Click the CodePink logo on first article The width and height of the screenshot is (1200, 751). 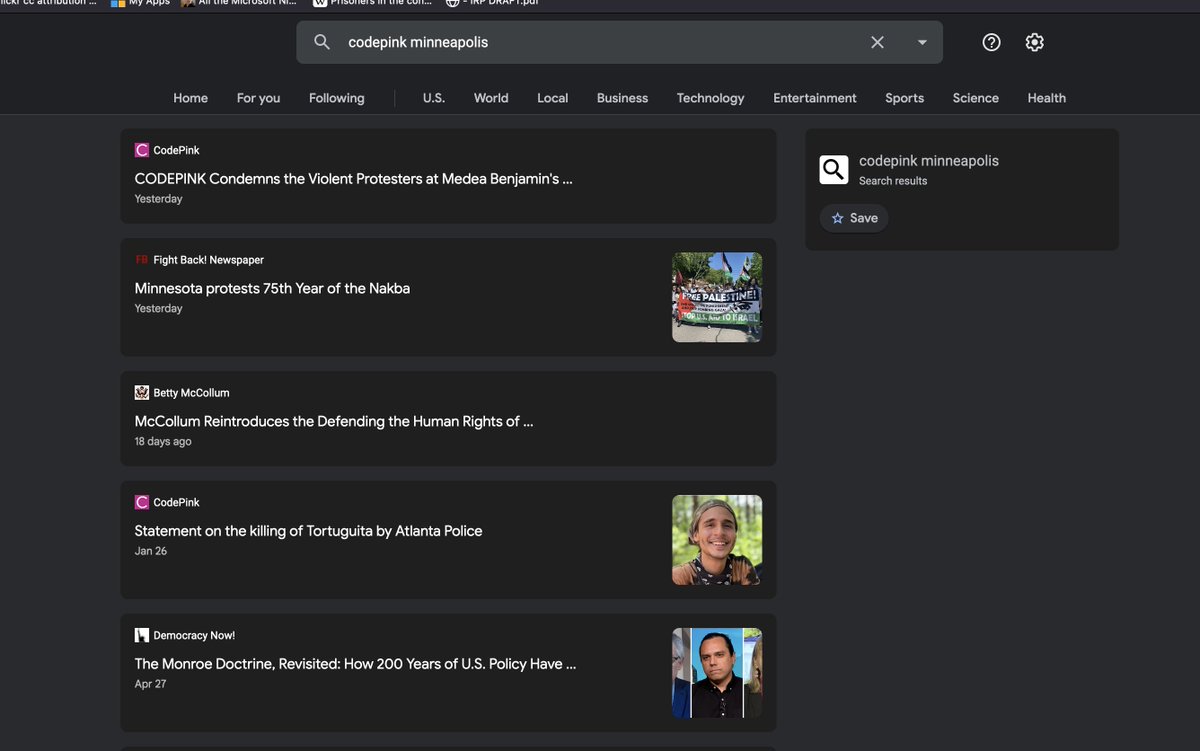coord(142,150)
